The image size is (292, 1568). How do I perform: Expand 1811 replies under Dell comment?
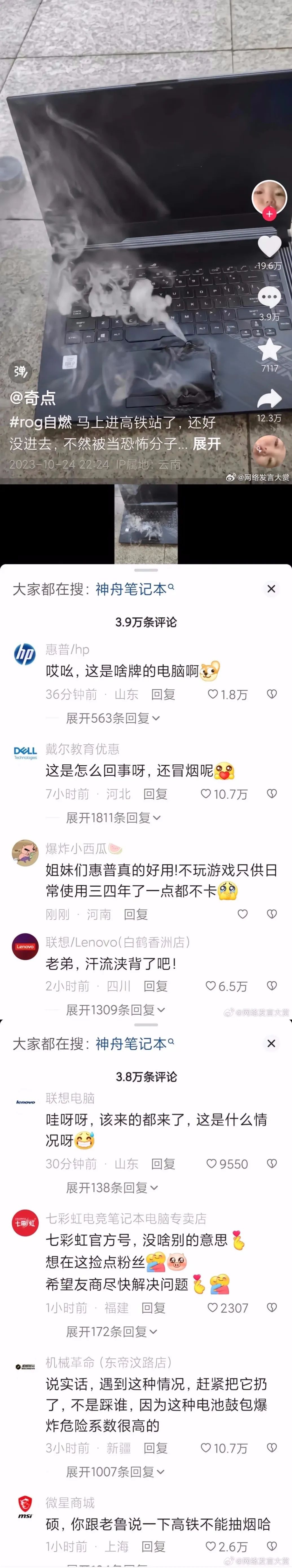113,817
